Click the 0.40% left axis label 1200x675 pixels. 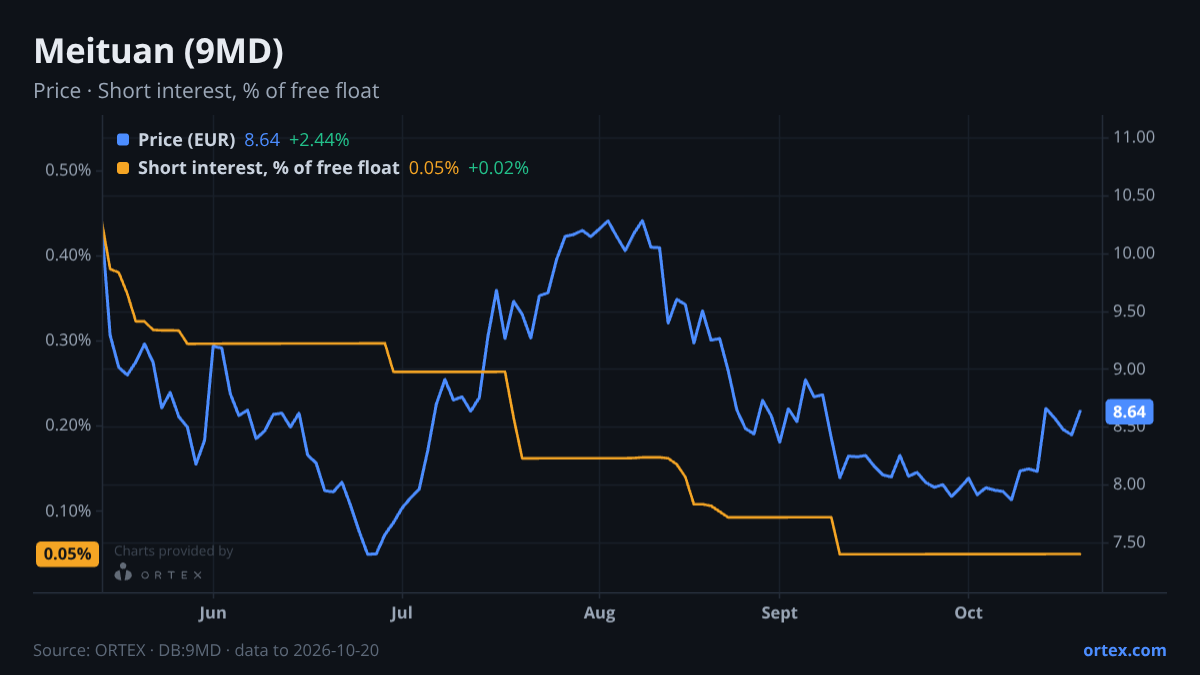(68, 255)
